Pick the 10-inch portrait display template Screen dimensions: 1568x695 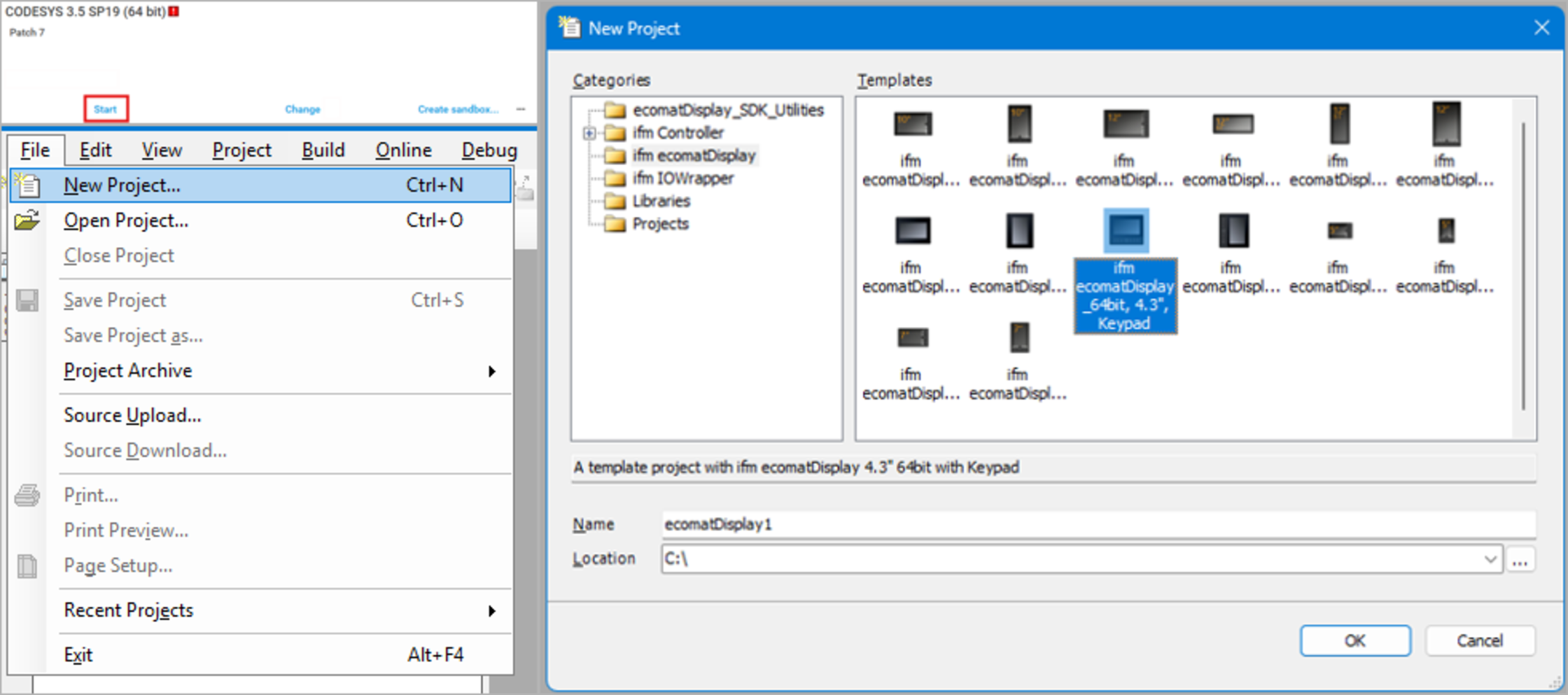point(1019,124)
